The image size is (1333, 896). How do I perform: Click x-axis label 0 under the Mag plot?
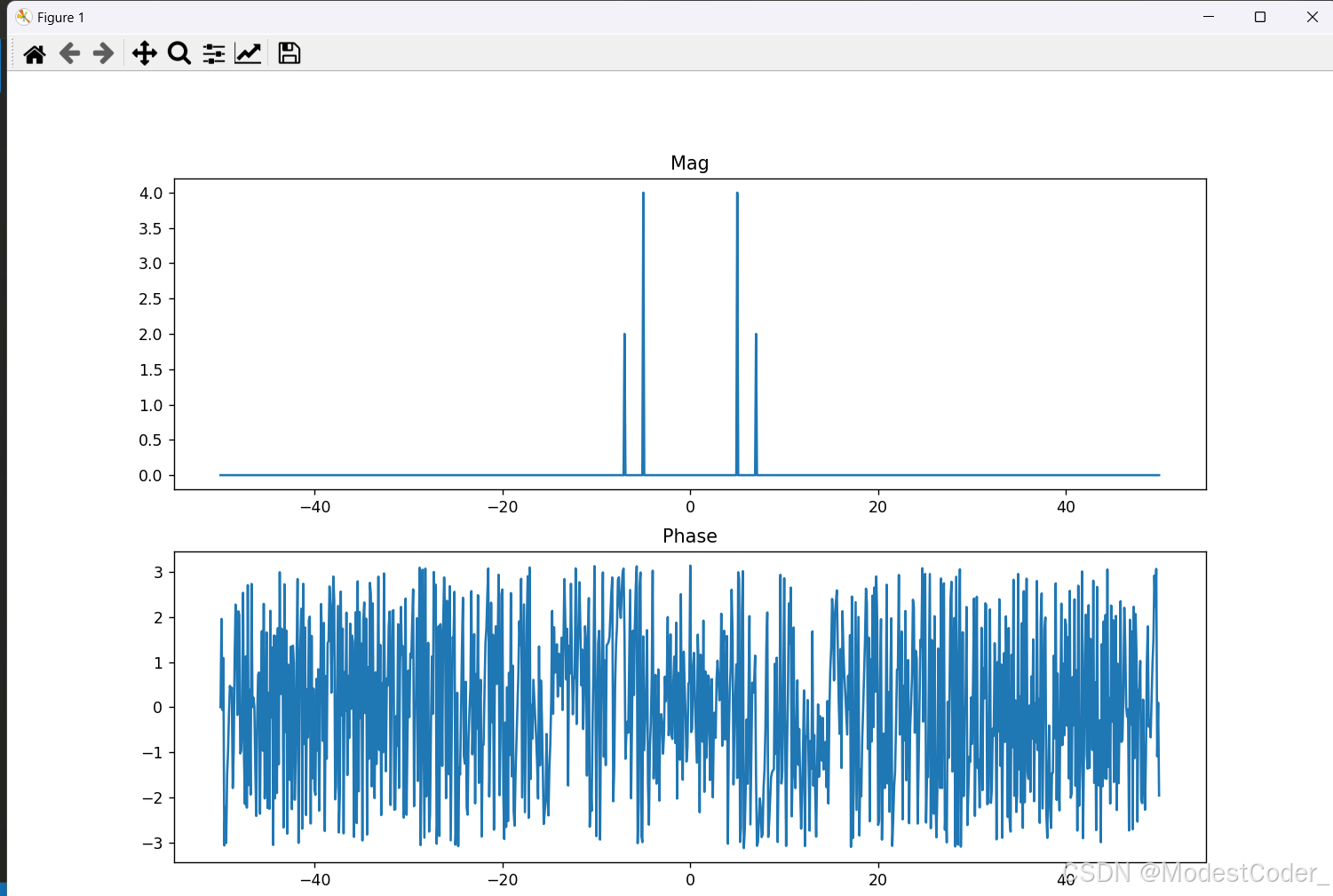[690, 507]
